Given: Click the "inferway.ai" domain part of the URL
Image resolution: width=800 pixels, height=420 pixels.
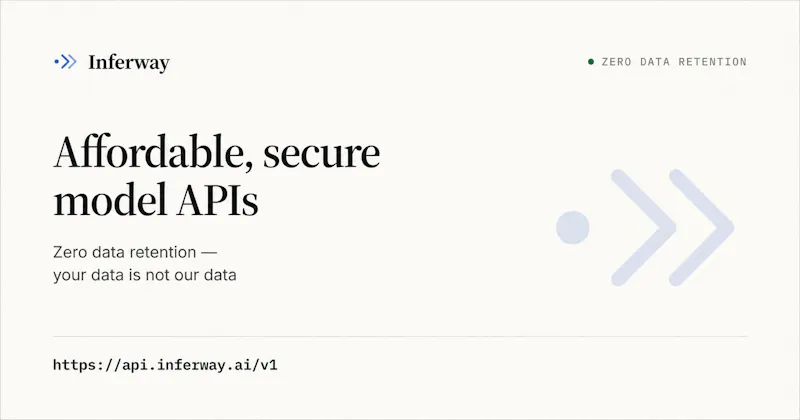Looking at the screenshot, I should pyautogui.click(x=203, y=365).
